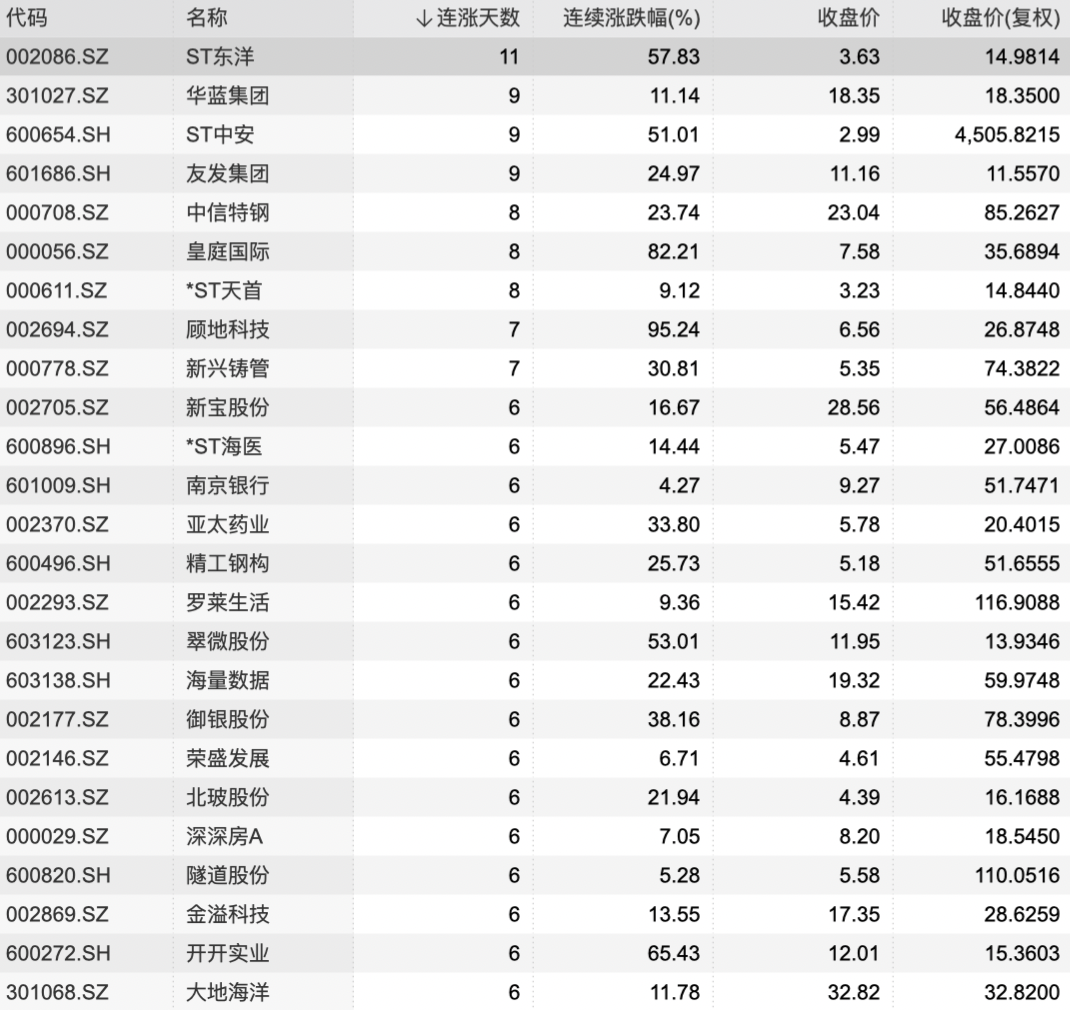Click stock code 002613.SZ

(57, 796)
